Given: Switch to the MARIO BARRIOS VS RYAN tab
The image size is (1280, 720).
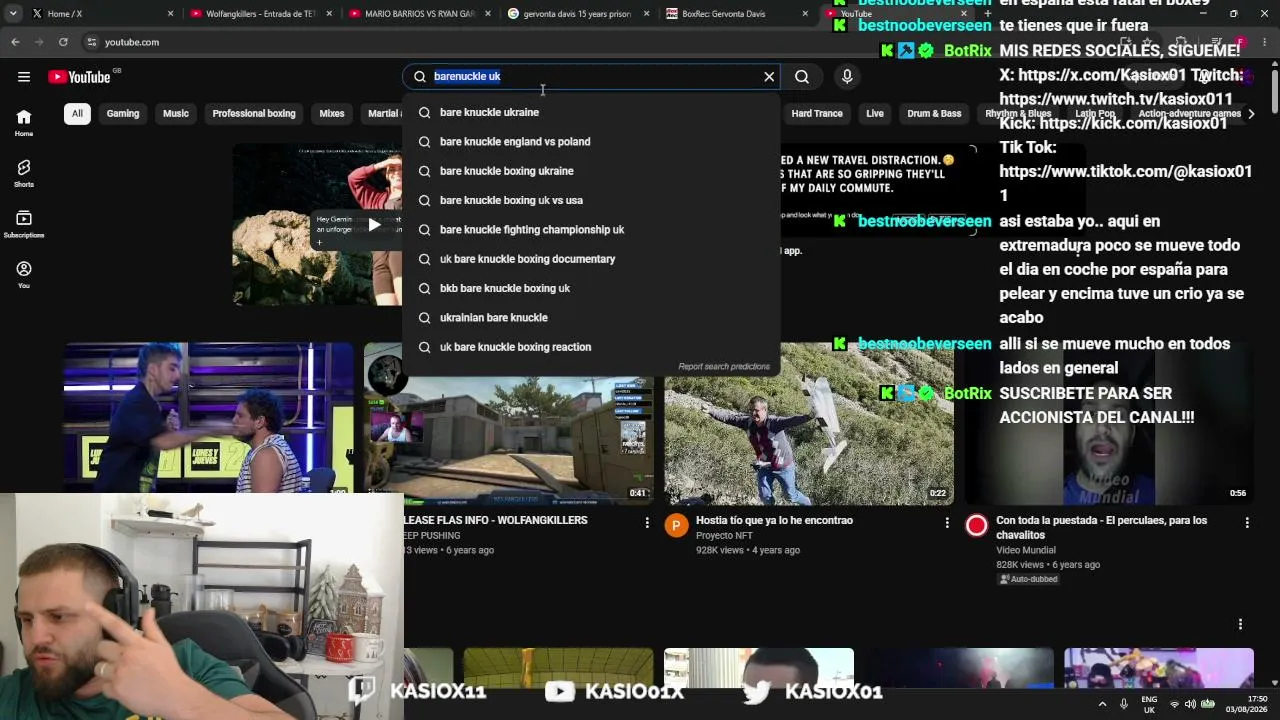Looking at the screenshot, I should tap(419, 14).
